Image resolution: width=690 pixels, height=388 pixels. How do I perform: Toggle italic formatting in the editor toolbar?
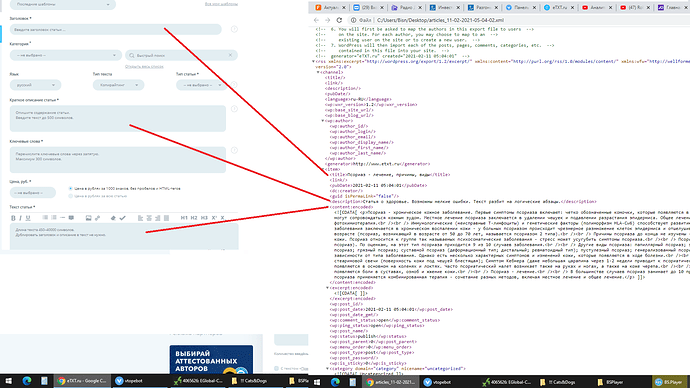[20, 218]
